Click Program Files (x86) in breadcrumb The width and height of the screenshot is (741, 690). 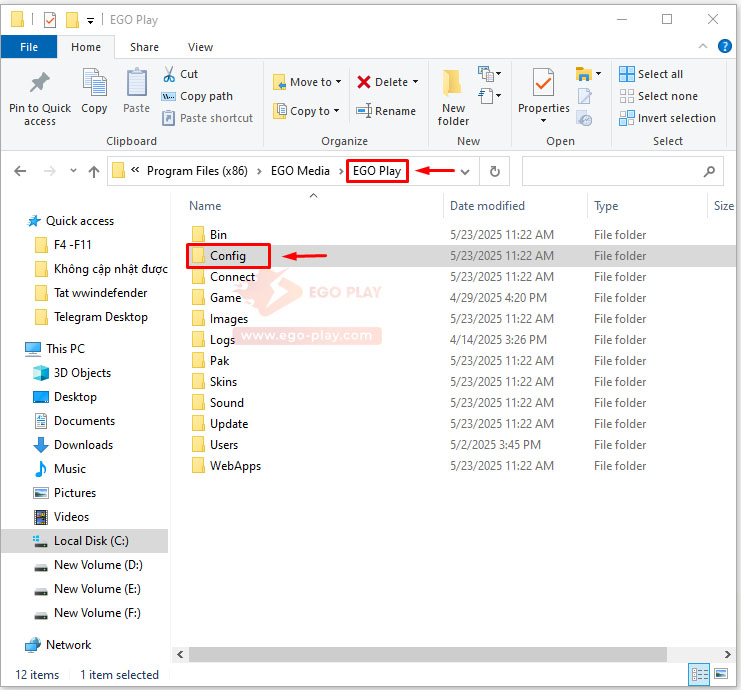tap(197, 171)
